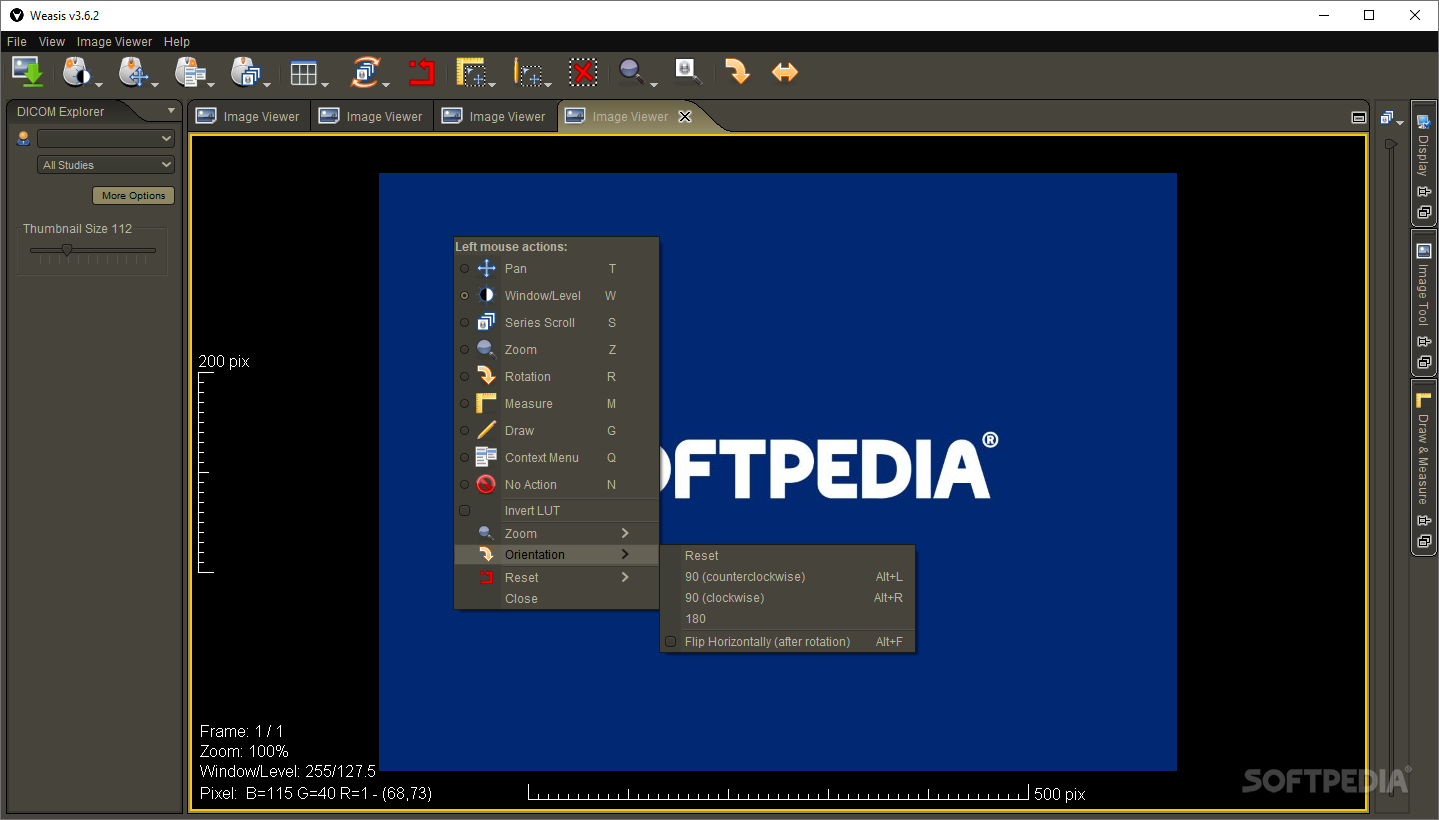Image resolution: width=1439 pixels, height=820 pixels.
Task: Click the orange flip horizontal arrows icon
Action: [x=785, y=72]
